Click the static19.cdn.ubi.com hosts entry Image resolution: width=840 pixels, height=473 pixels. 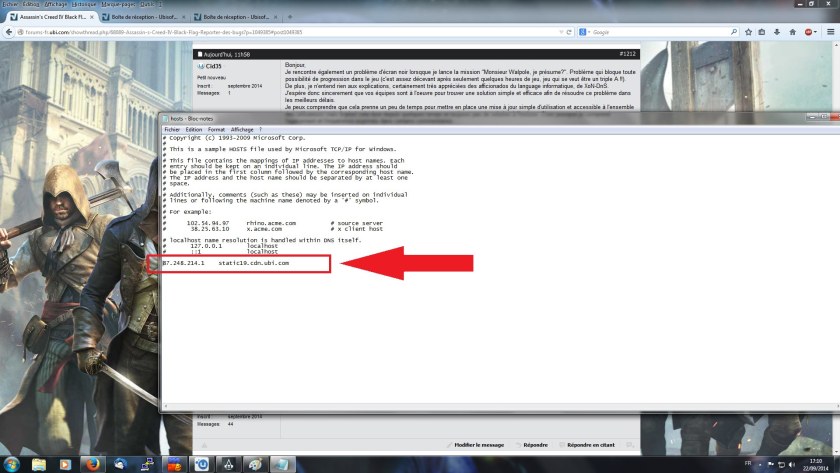tap(226, 263)
